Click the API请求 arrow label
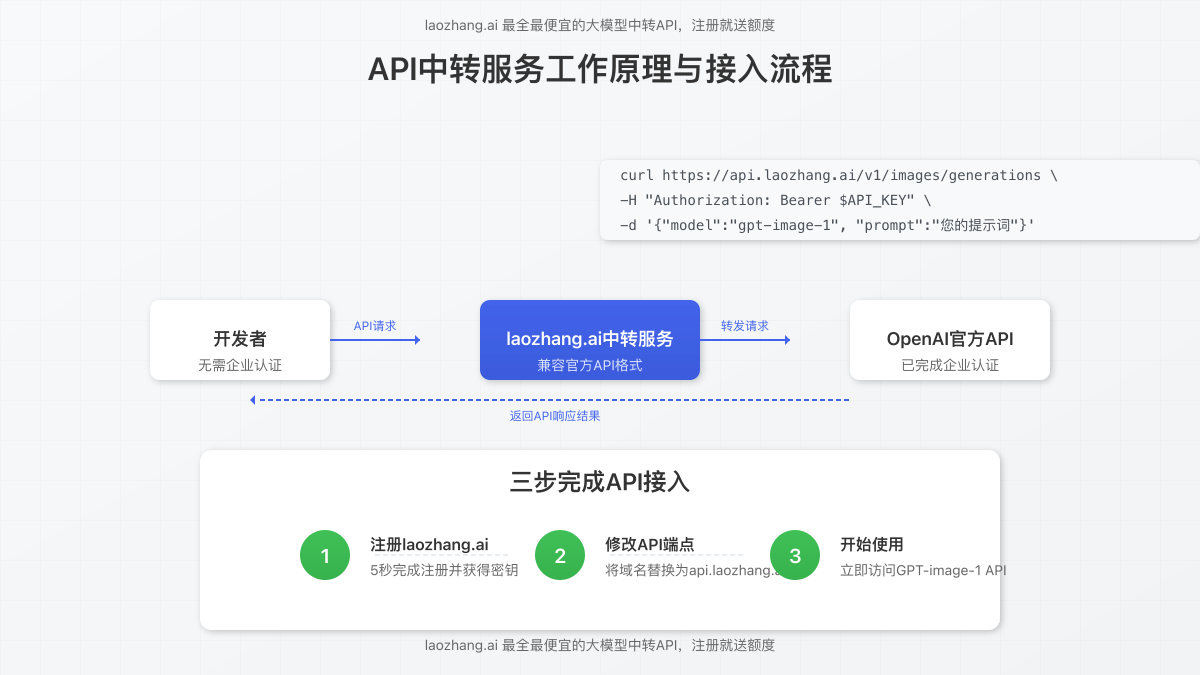Screen dimensions: 1200x675 [x=375, y=326]
